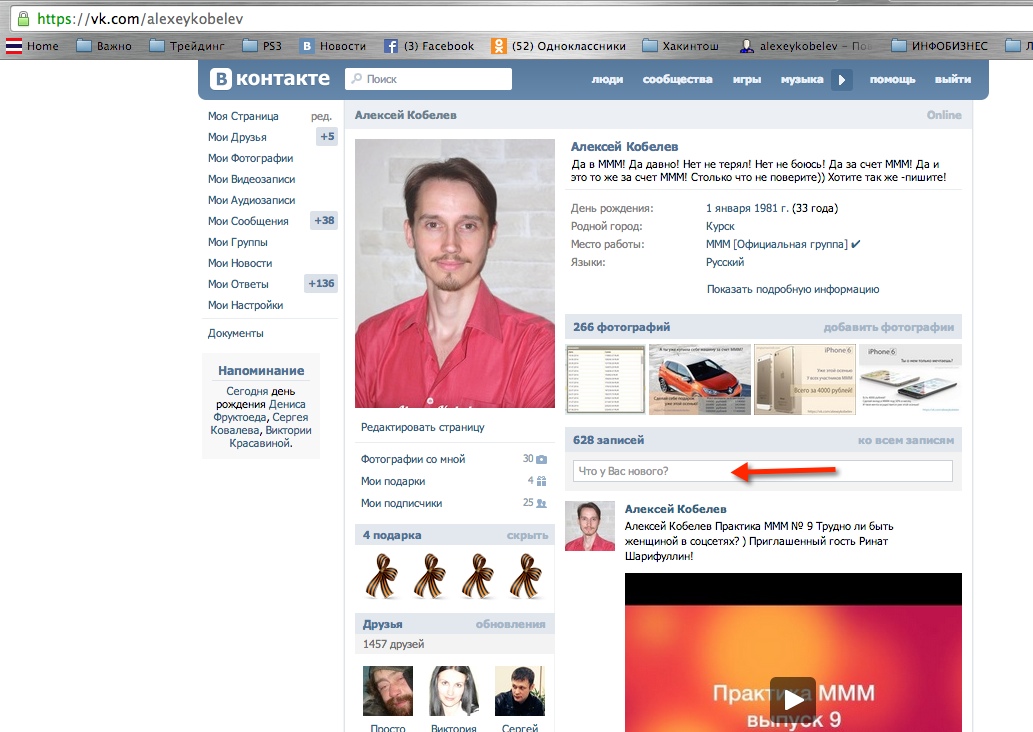The image size is (1033, 732).
Task: Open Мои Видеозаписи
Action: pyautogui.click(x=251, y=179)
